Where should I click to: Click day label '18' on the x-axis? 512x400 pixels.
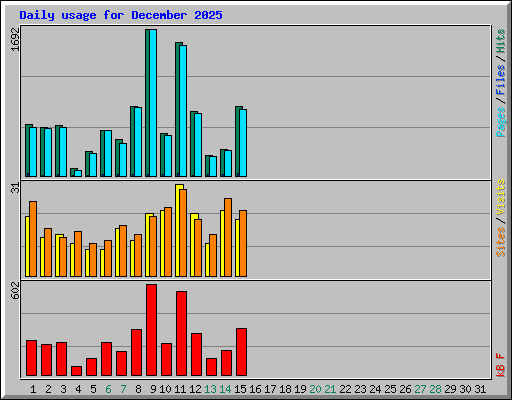285,389
